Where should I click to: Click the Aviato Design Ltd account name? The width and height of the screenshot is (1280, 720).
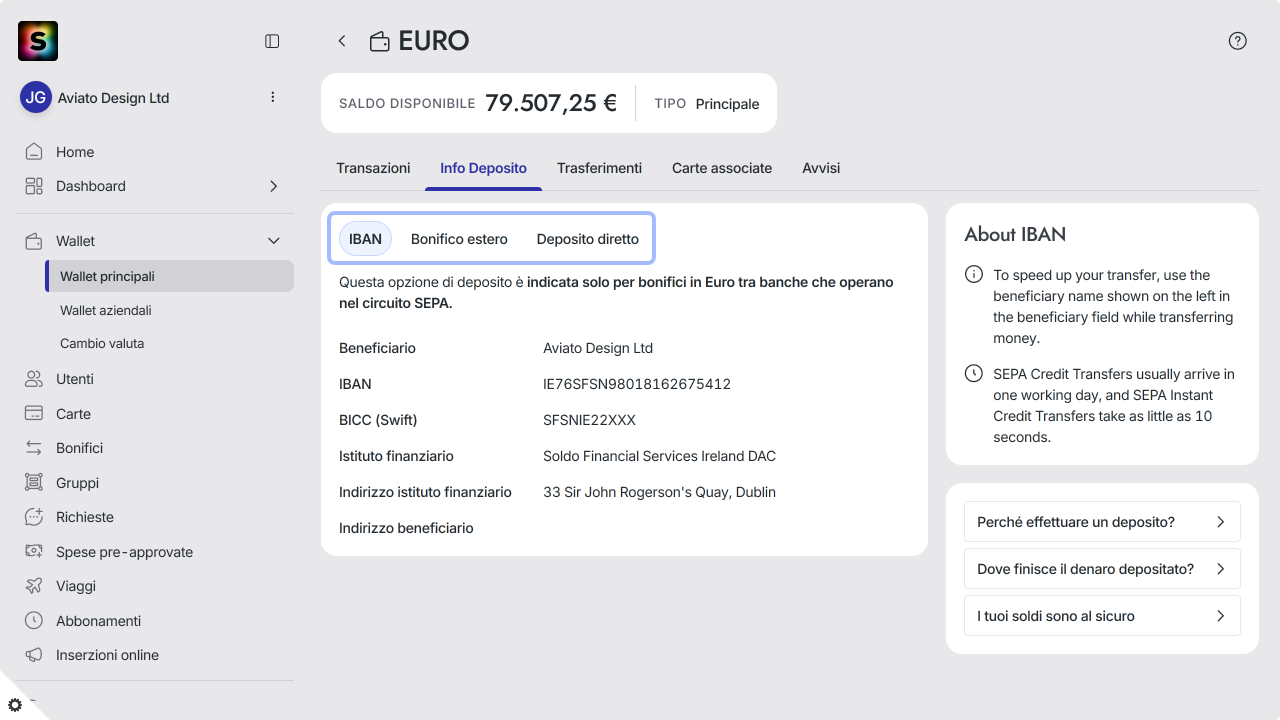coord(114,98)
